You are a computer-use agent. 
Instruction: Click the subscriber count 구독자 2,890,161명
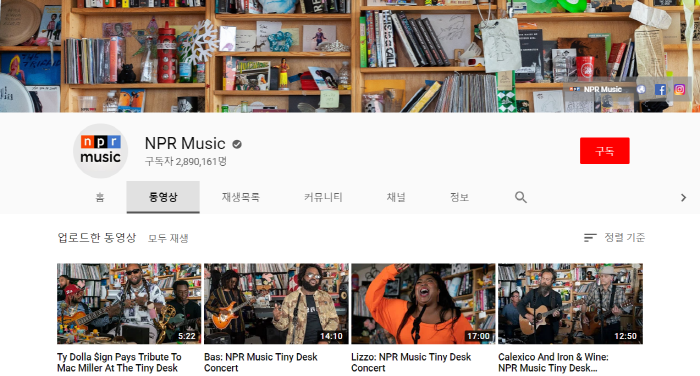(x=186, y=161)
